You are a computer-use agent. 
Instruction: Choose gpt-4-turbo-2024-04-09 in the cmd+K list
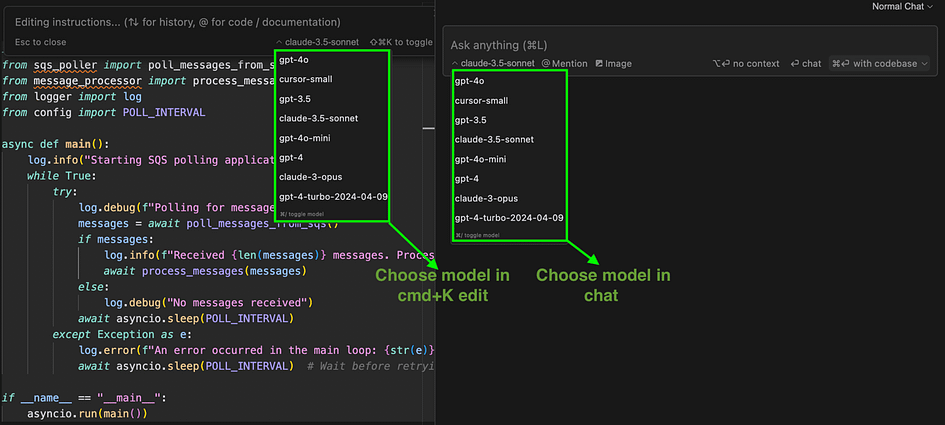pos(331,197)
